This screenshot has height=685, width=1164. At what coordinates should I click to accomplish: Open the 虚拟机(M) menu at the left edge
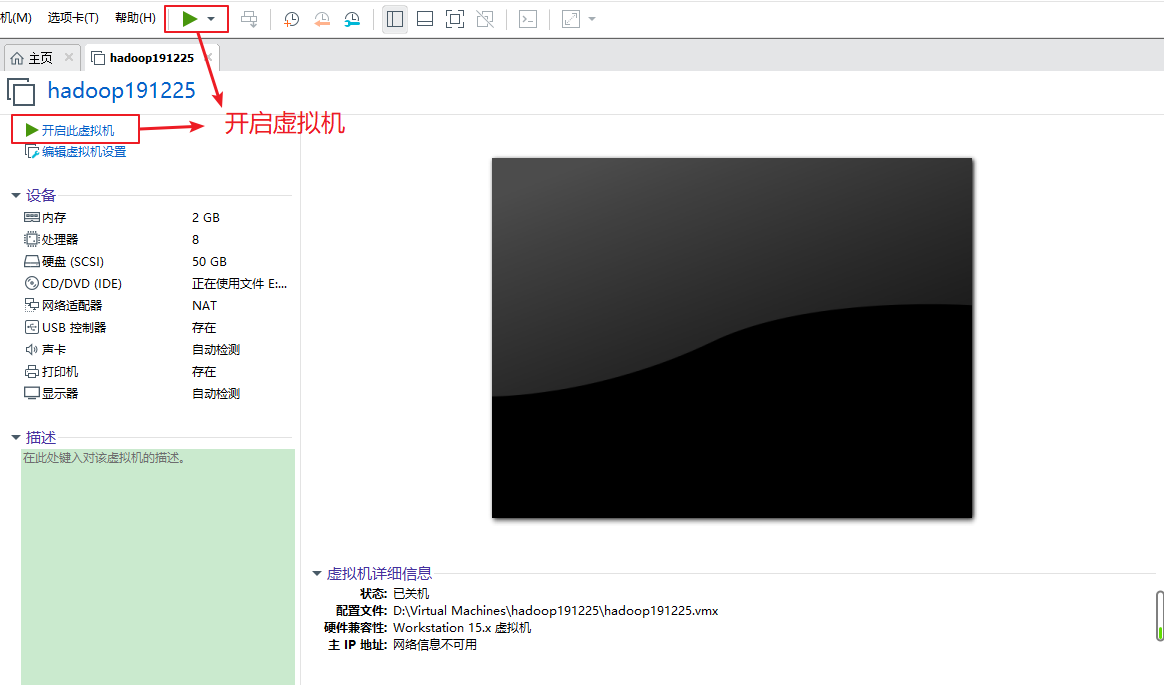tap(16, 18)
